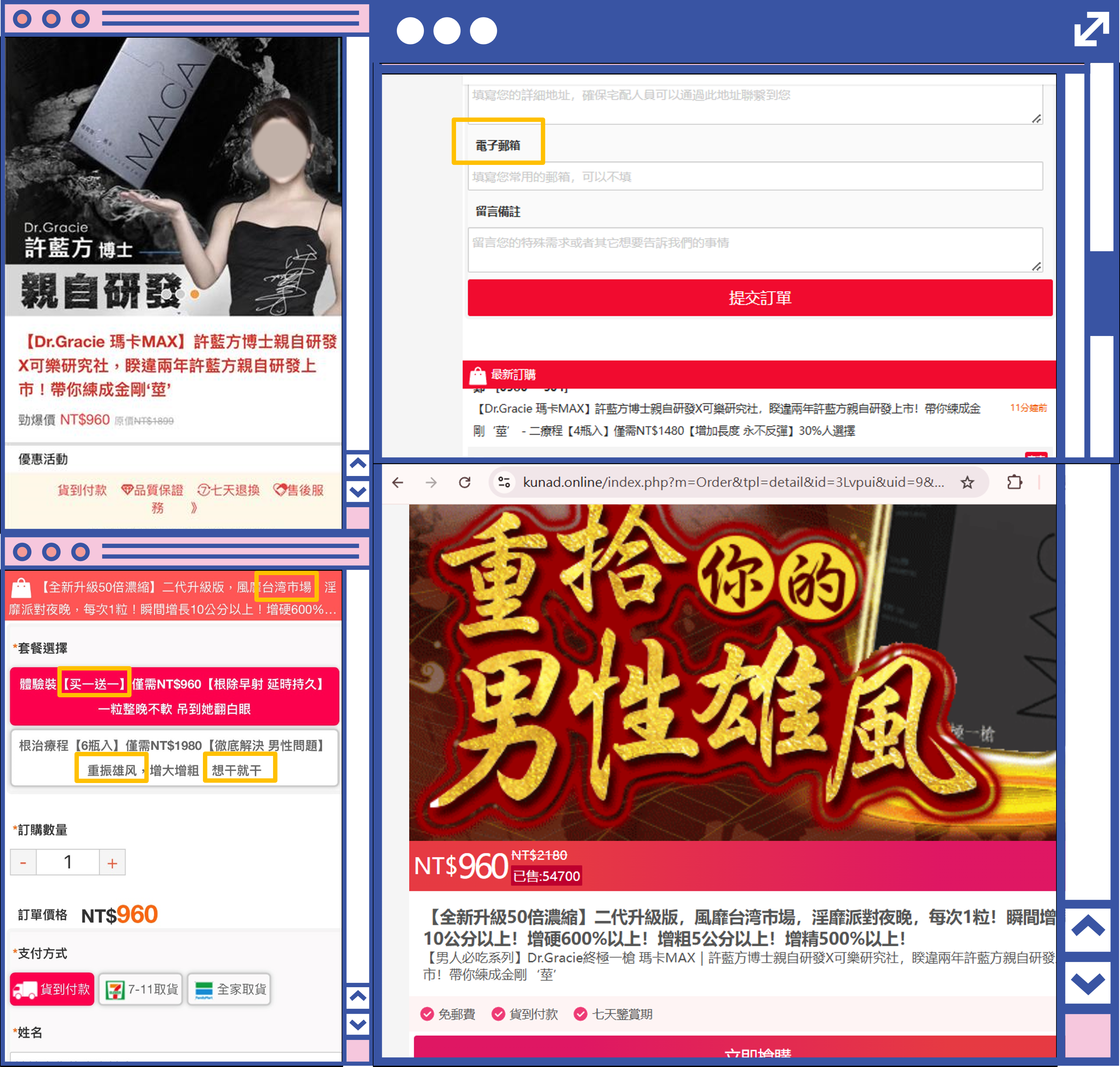Open 重拾你的男性雄風 banner image
1120x1067 pixels.
click(x=732, y=673)
